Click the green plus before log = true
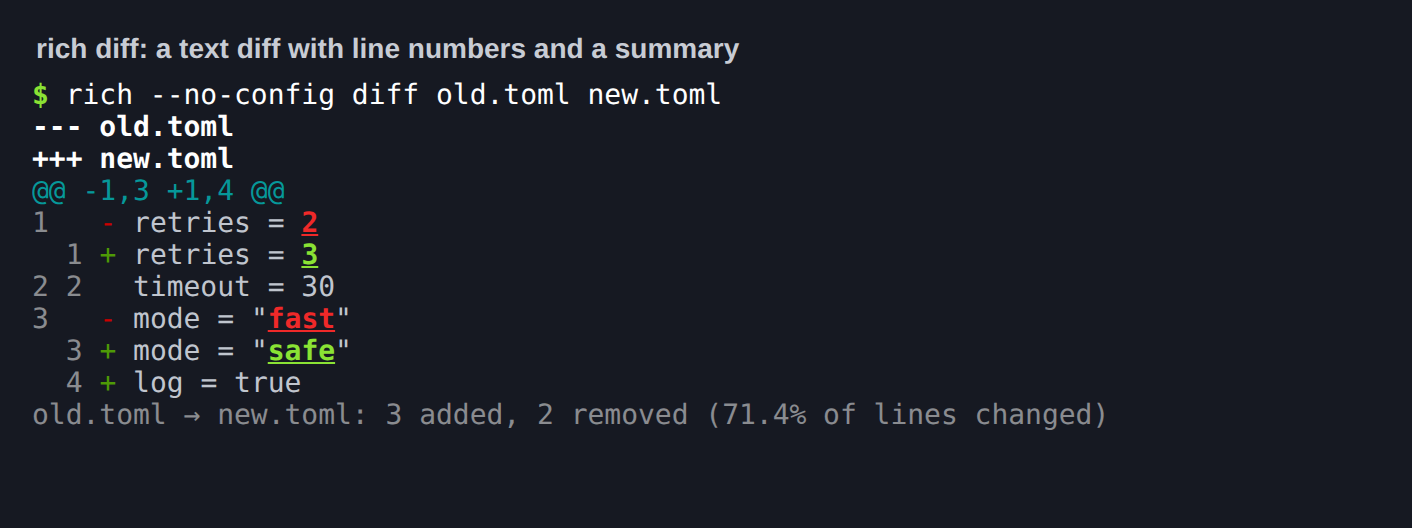 [x=108, y=383]
